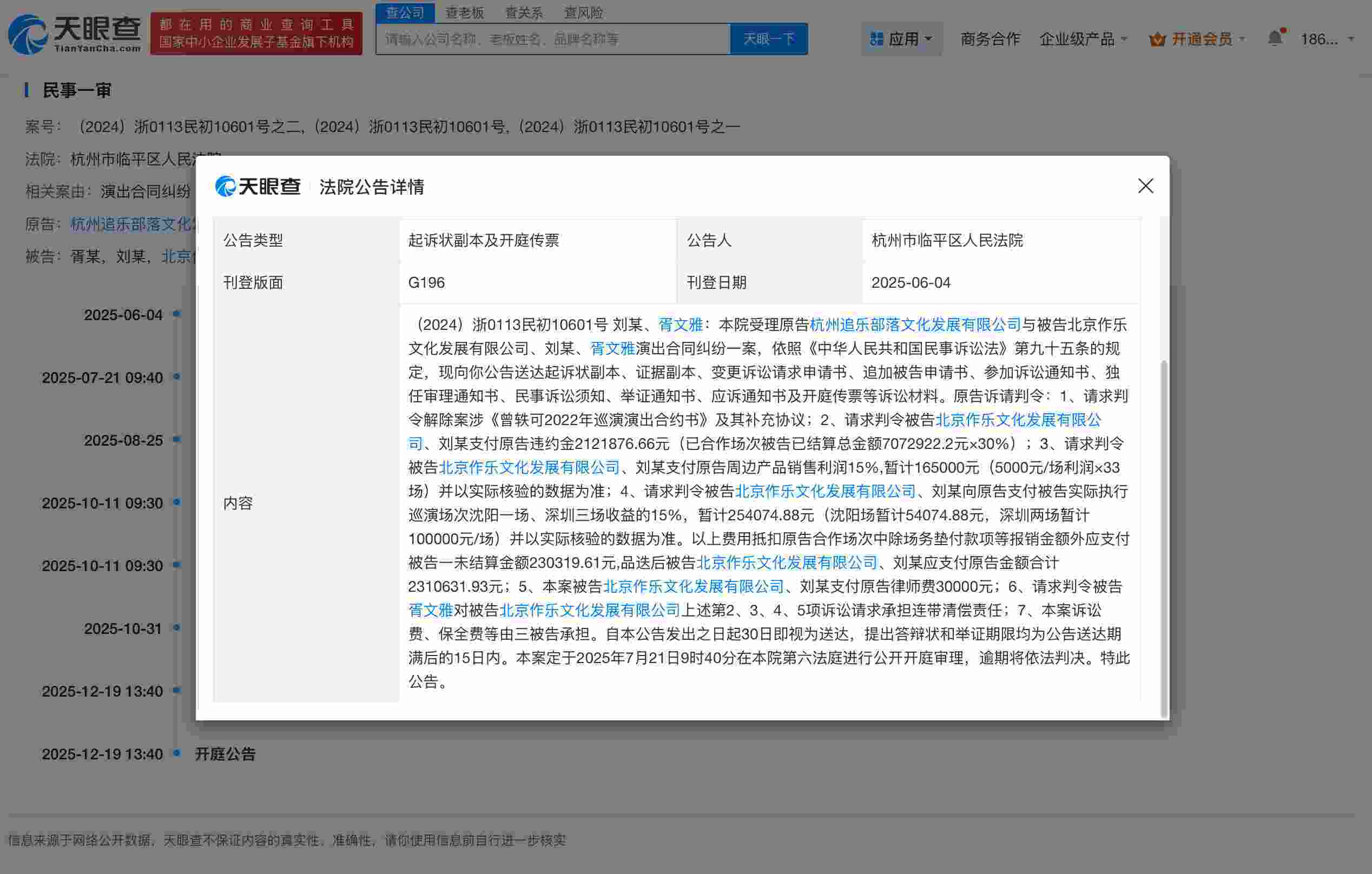Switch to the 查老板 tab
This screenshot has height=874, width=1372.
pyautogui.click(x=464, y=12)
